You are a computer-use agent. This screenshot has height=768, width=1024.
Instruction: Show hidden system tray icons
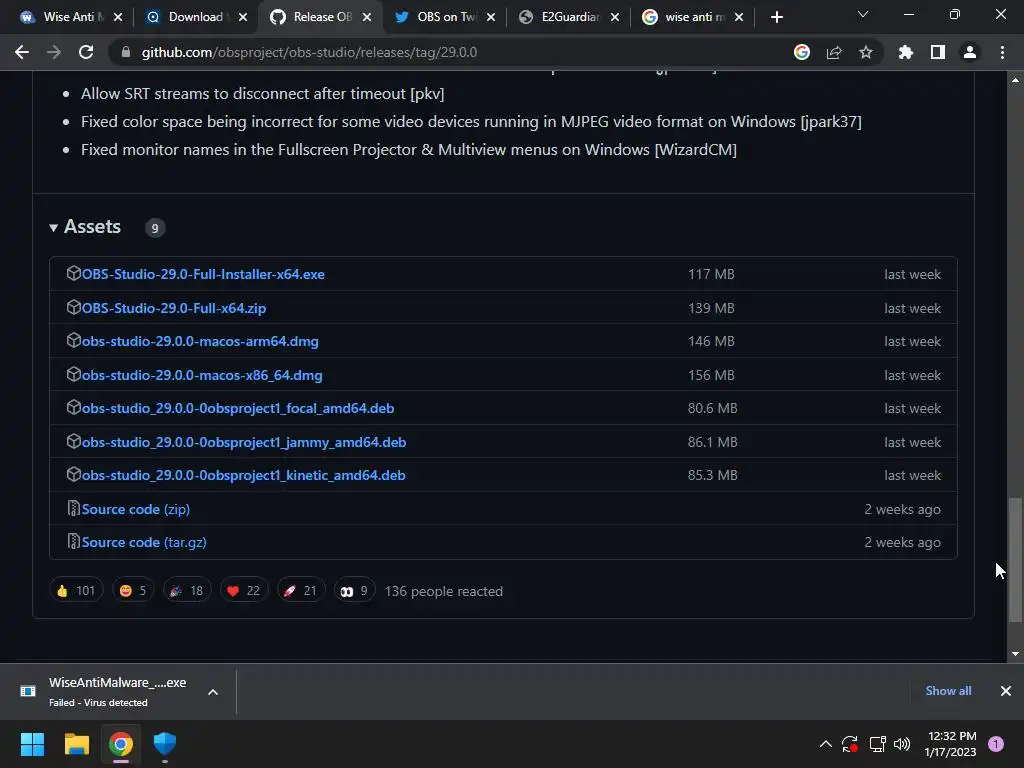pos(825,744)
